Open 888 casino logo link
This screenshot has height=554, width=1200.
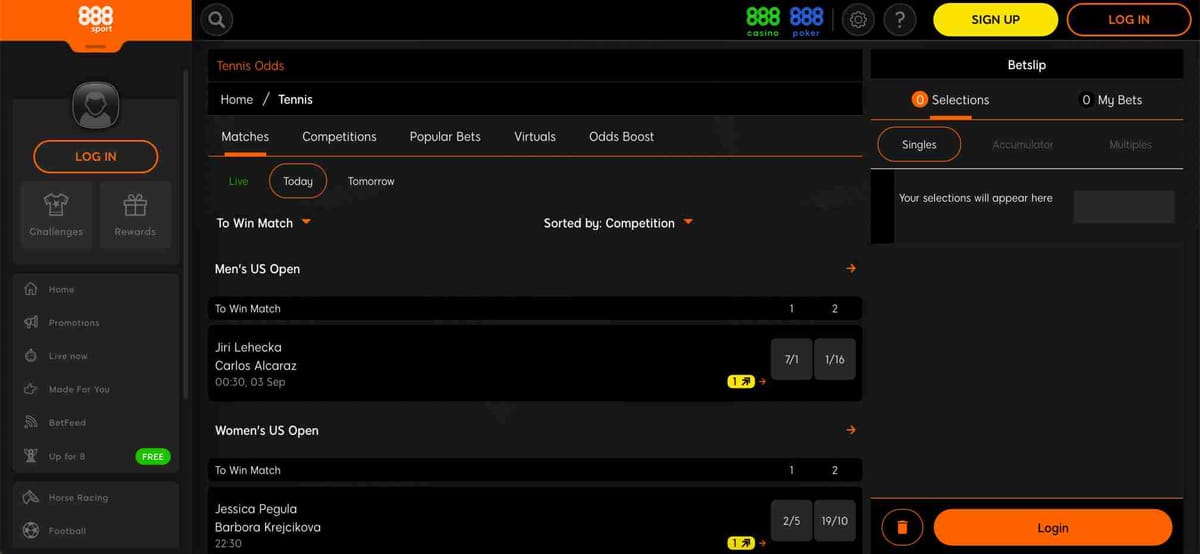763,21
